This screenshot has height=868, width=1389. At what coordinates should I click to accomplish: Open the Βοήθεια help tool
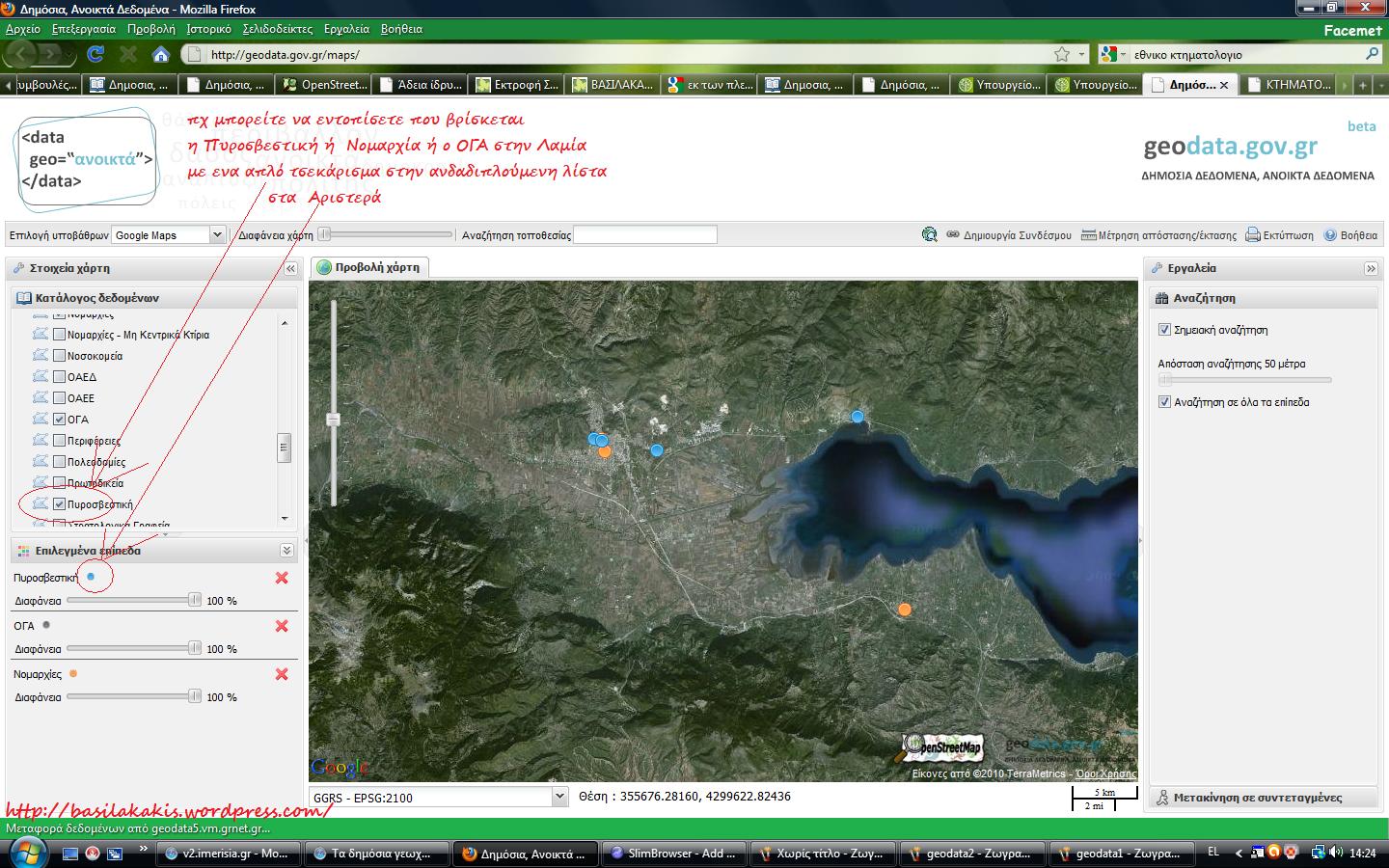coord(1350,235)
